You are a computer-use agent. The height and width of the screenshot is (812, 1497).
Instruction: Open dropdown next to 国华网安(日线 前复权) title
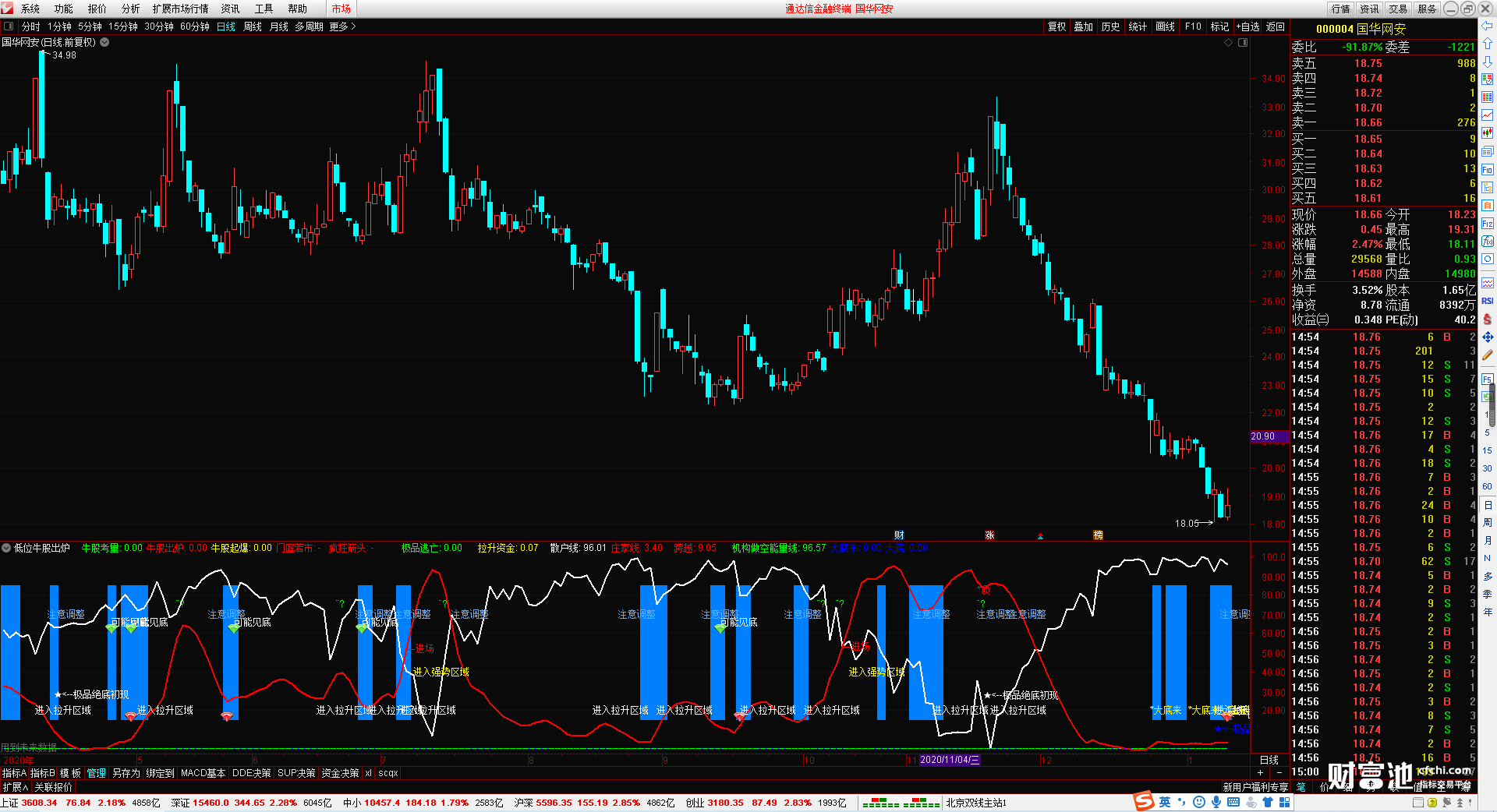point(104,42)
